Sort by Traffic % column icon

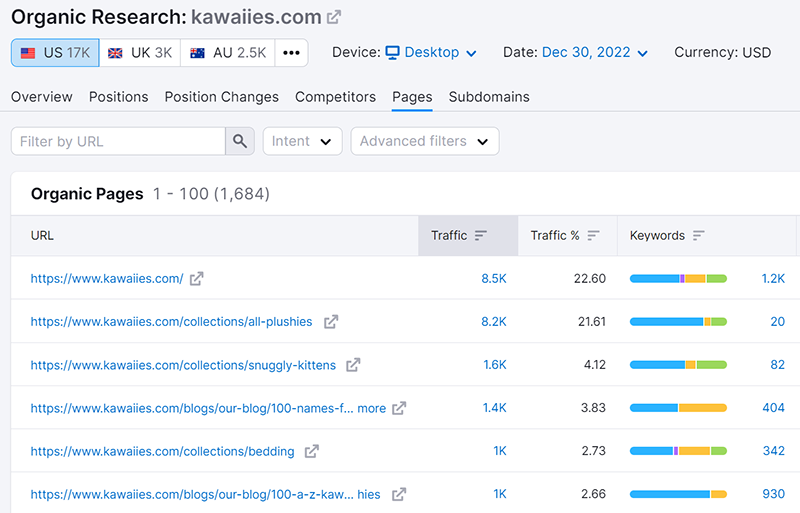point(593,235)
